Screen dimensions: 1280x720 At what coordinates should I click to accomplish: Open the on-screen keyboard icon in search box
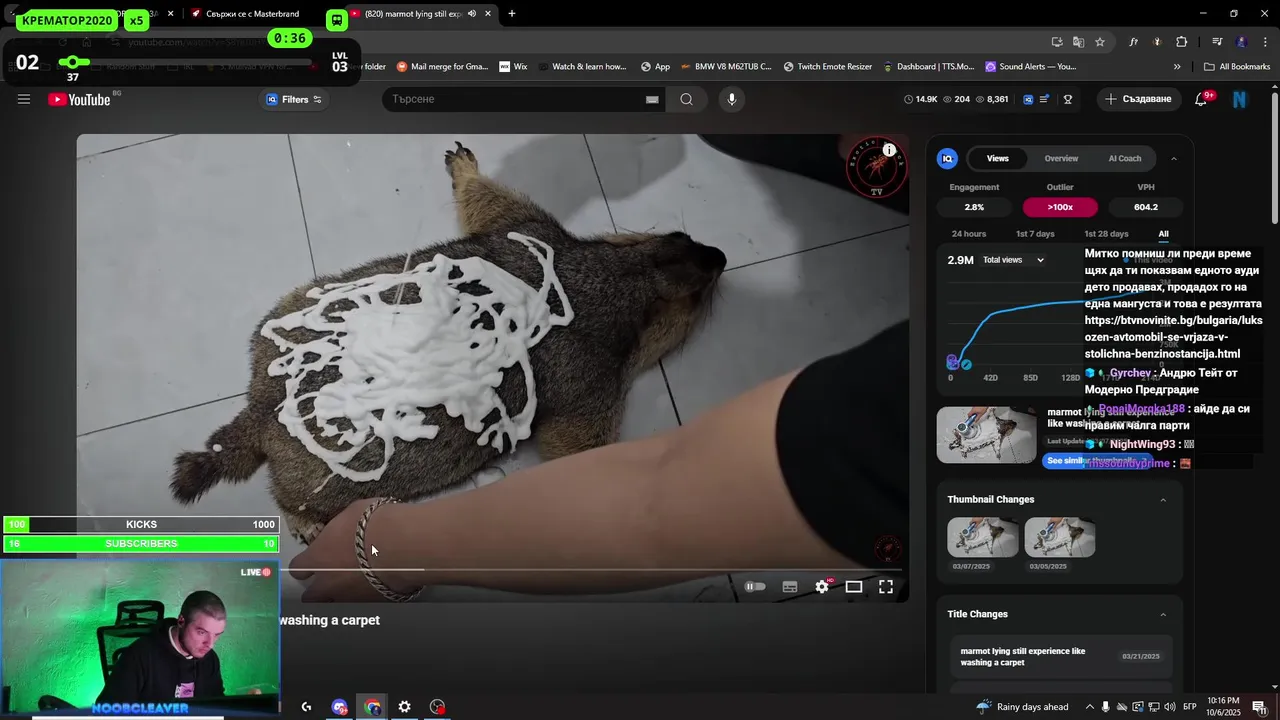[652, 99]
